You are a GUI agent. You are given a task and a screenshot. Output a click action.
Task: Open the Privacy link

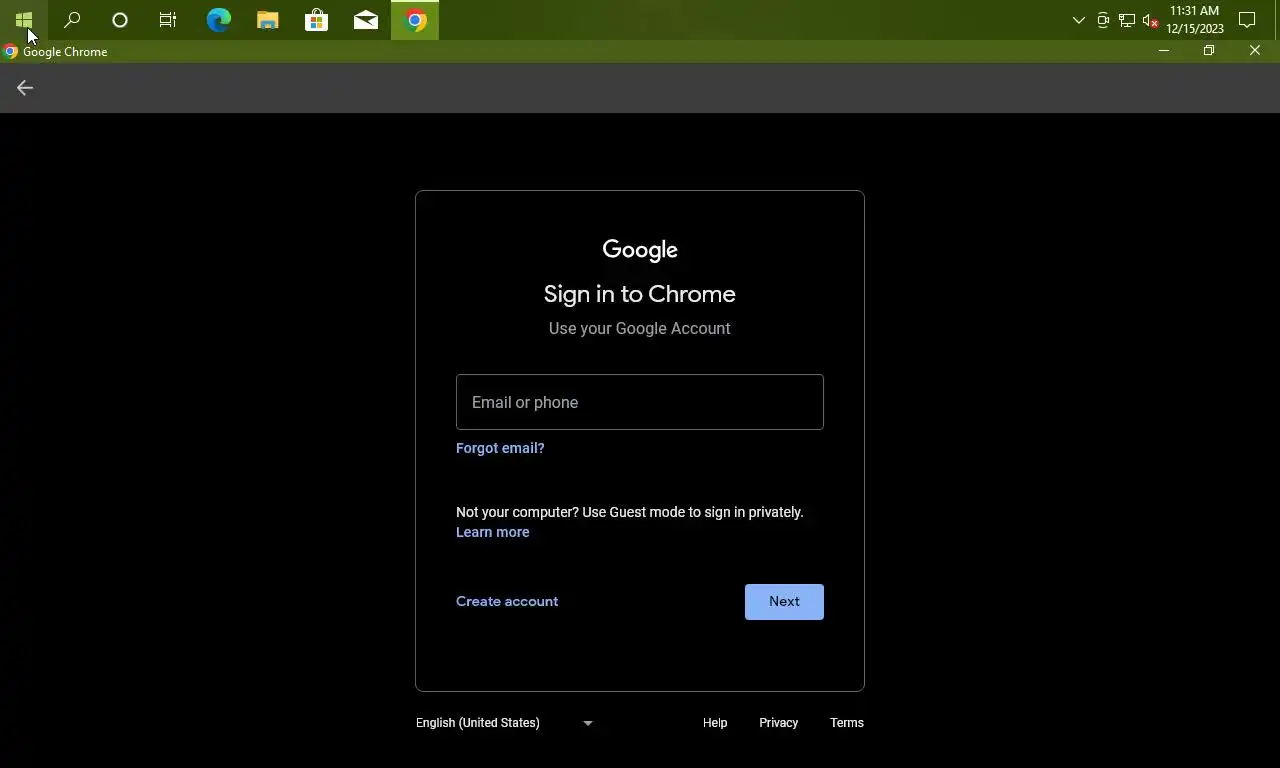tap(778, 723)
